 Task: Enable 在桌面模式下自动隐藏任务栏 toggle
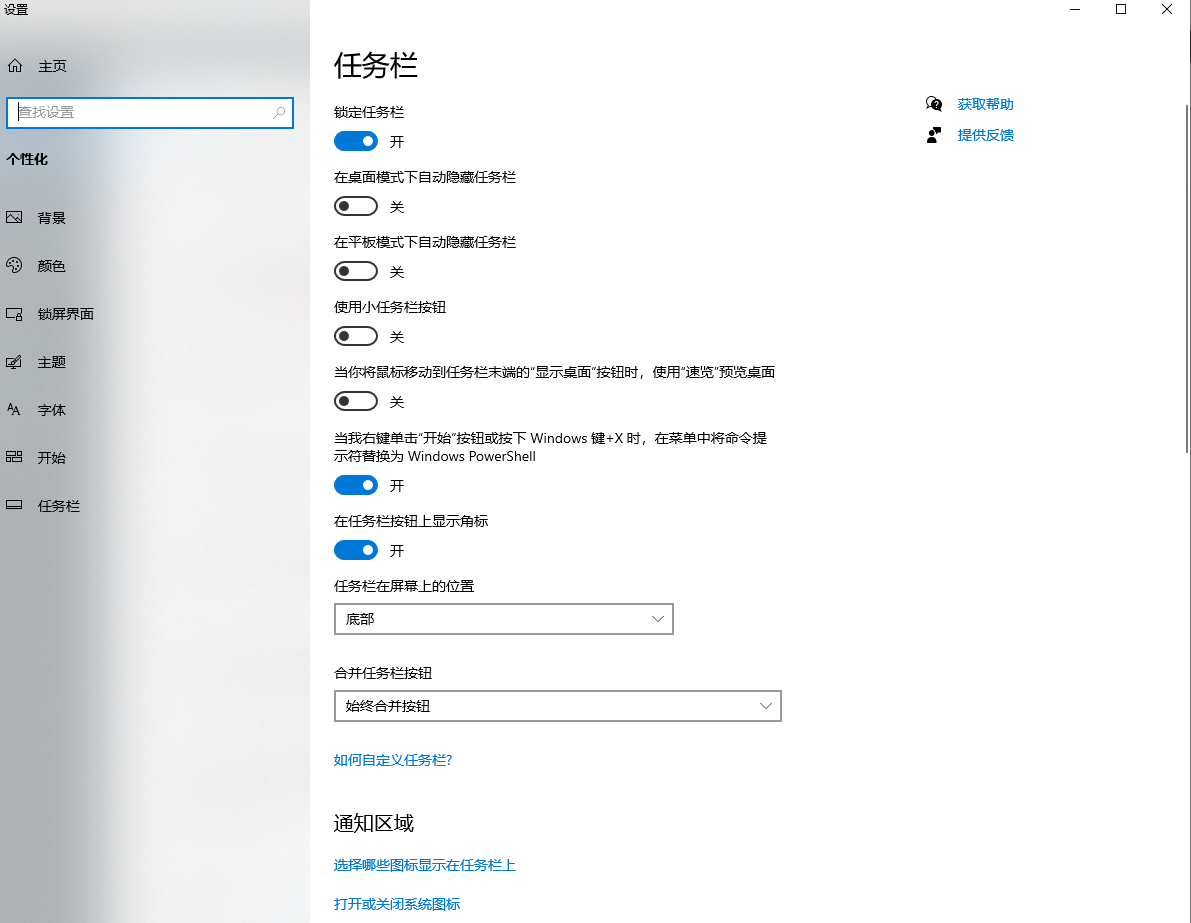click(x=356, y=207)
